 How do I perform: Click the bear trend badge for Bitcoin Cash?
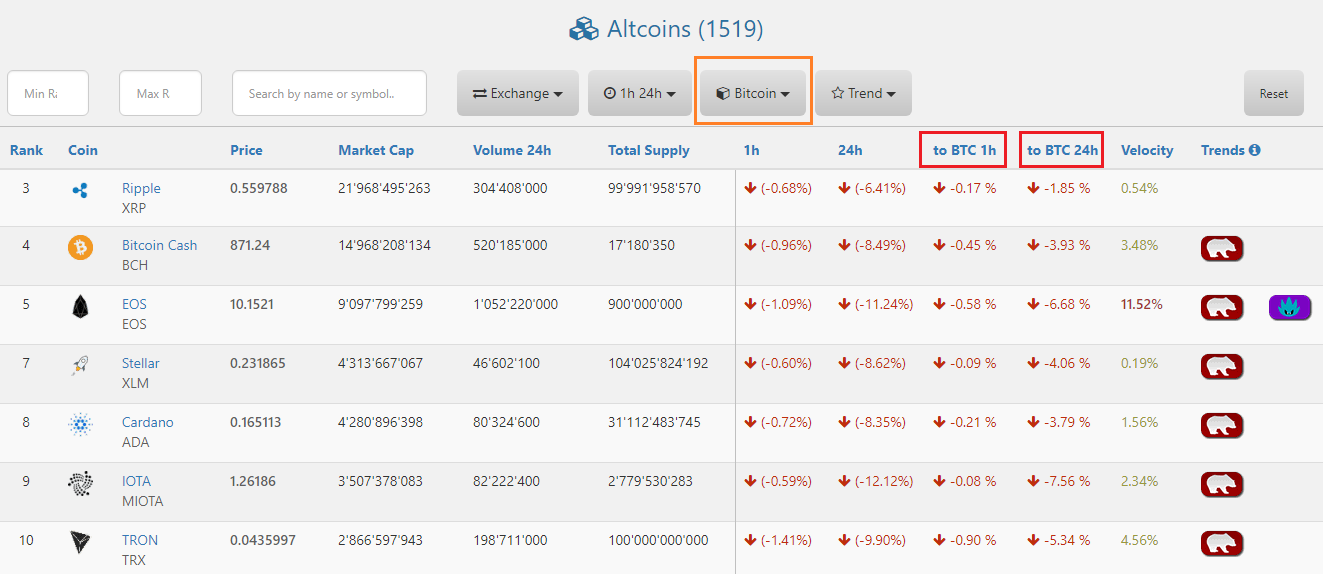(1221, 248)
